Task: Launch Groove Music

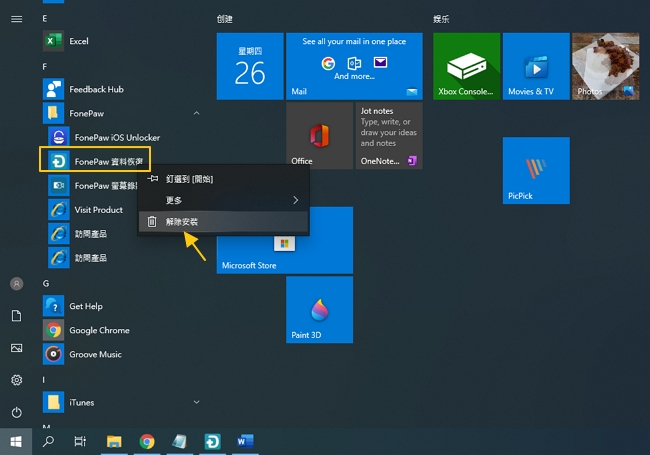Action: [120, 354]
